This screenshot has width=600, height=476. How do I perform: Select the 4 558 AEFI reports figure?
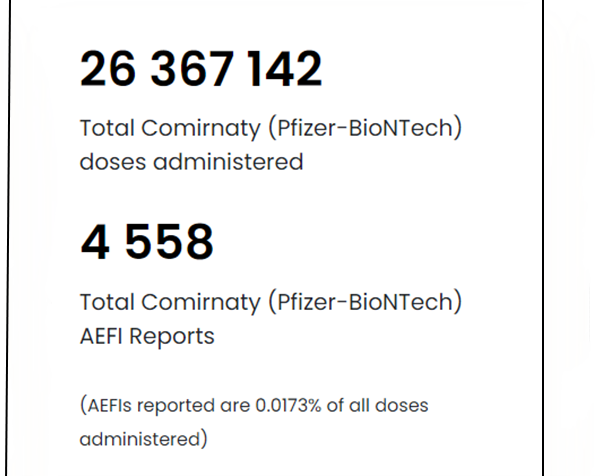[146, 243]
